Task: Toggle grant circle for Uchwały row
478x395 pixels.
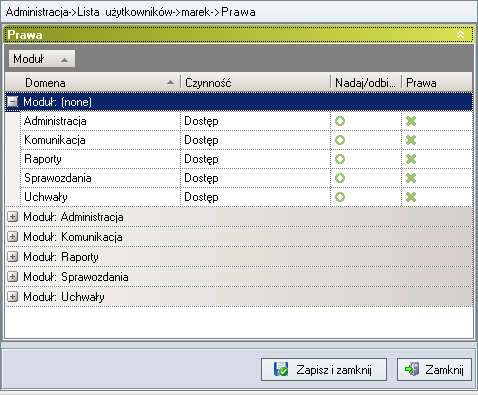Action: [x=340, y=197]
